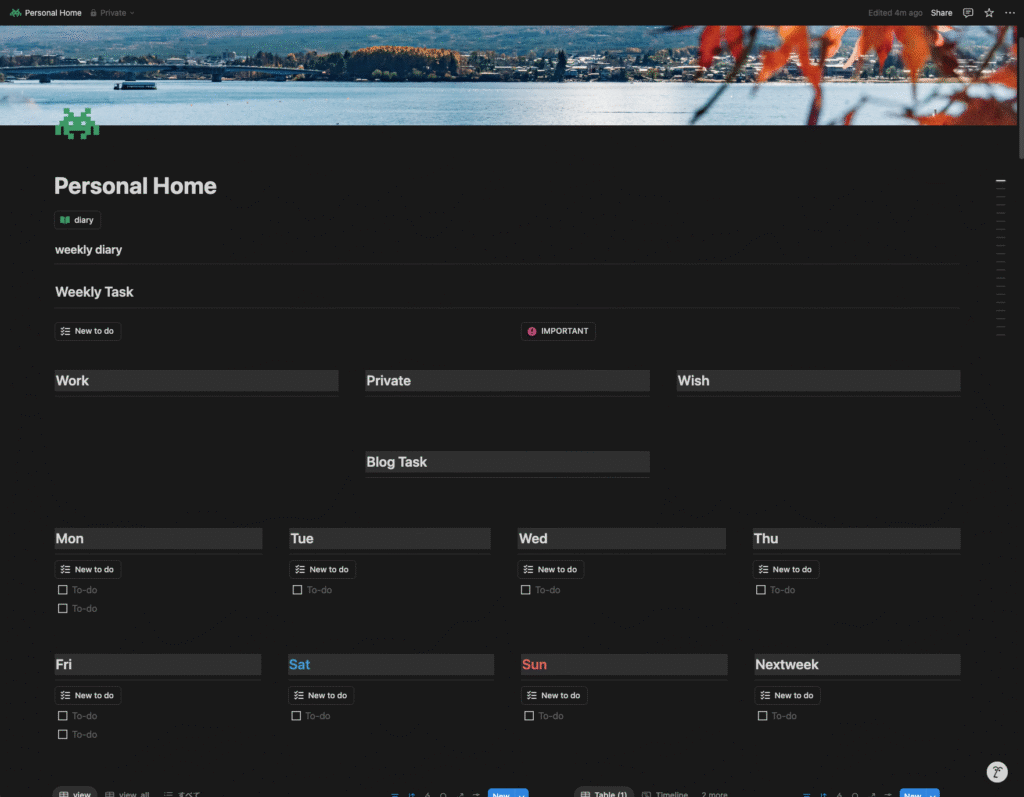
Task: Check the to-do box under Tue
Action: coord(297,590)
